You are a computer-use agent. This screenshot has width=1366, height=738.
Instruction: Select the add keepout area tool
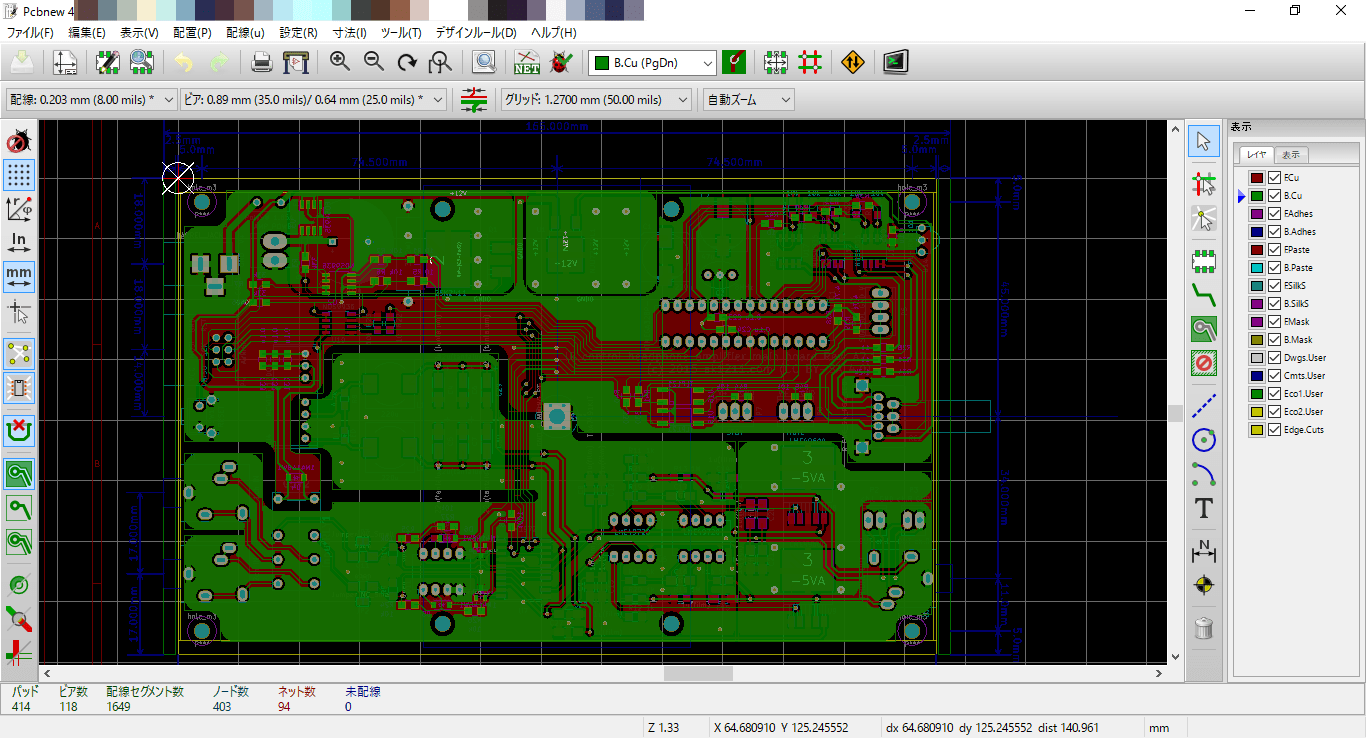pos(1204,362)
